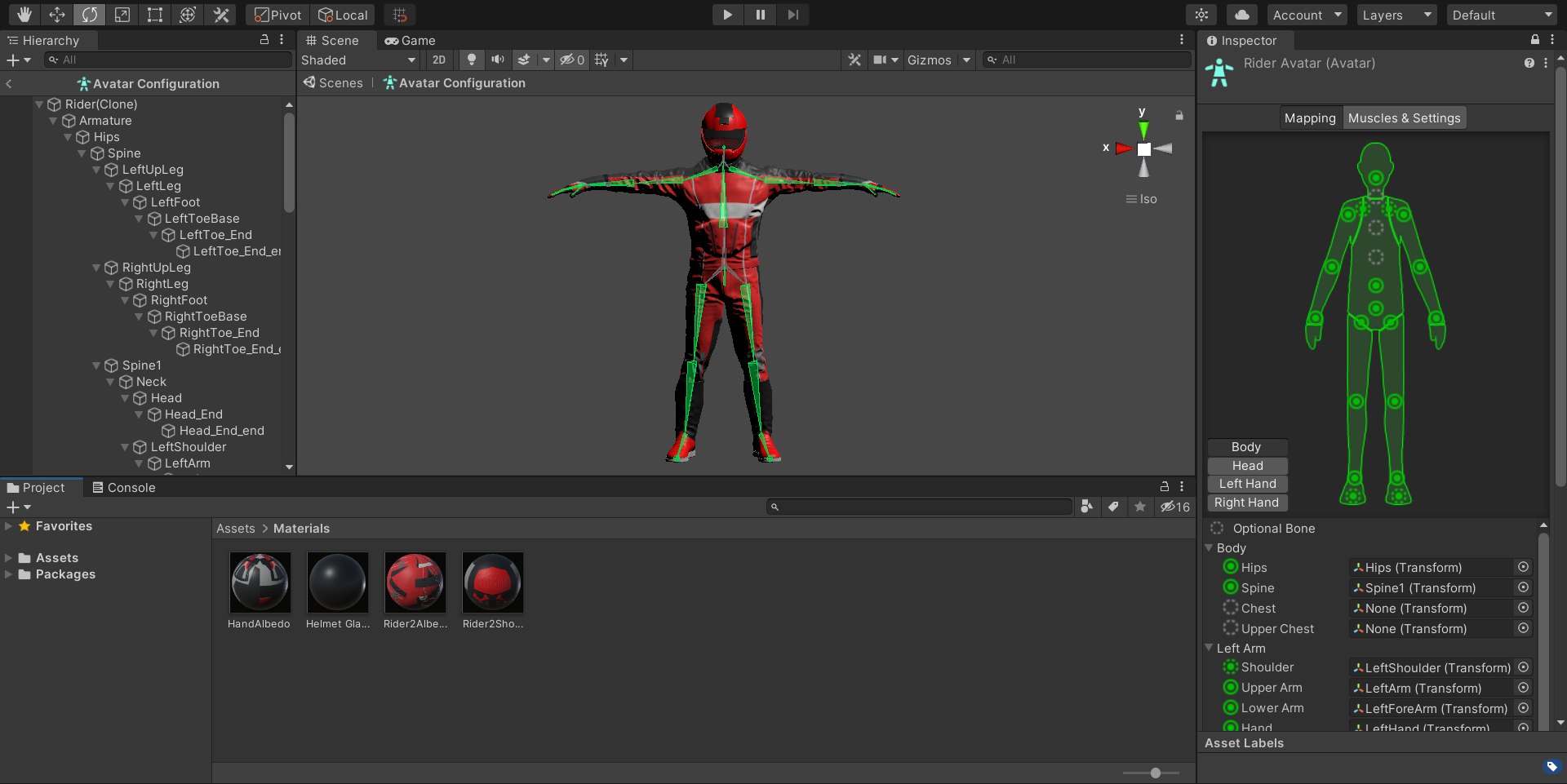The width and height of the screenshot is (1567, 784).
Task: Select the Rotate tool
Action: [90, 15]
